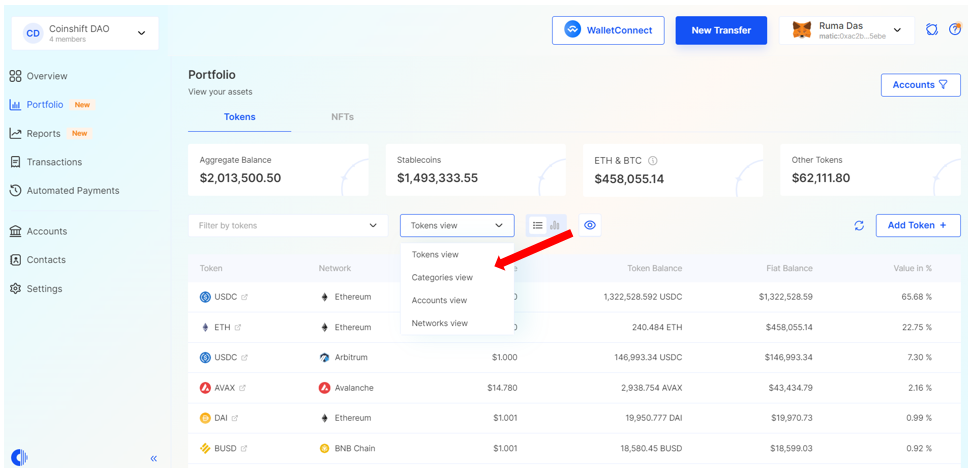The width and height of the screenshot is (971, 471).
Task: Switch to list layout view toggle
Action: [538, 225]
